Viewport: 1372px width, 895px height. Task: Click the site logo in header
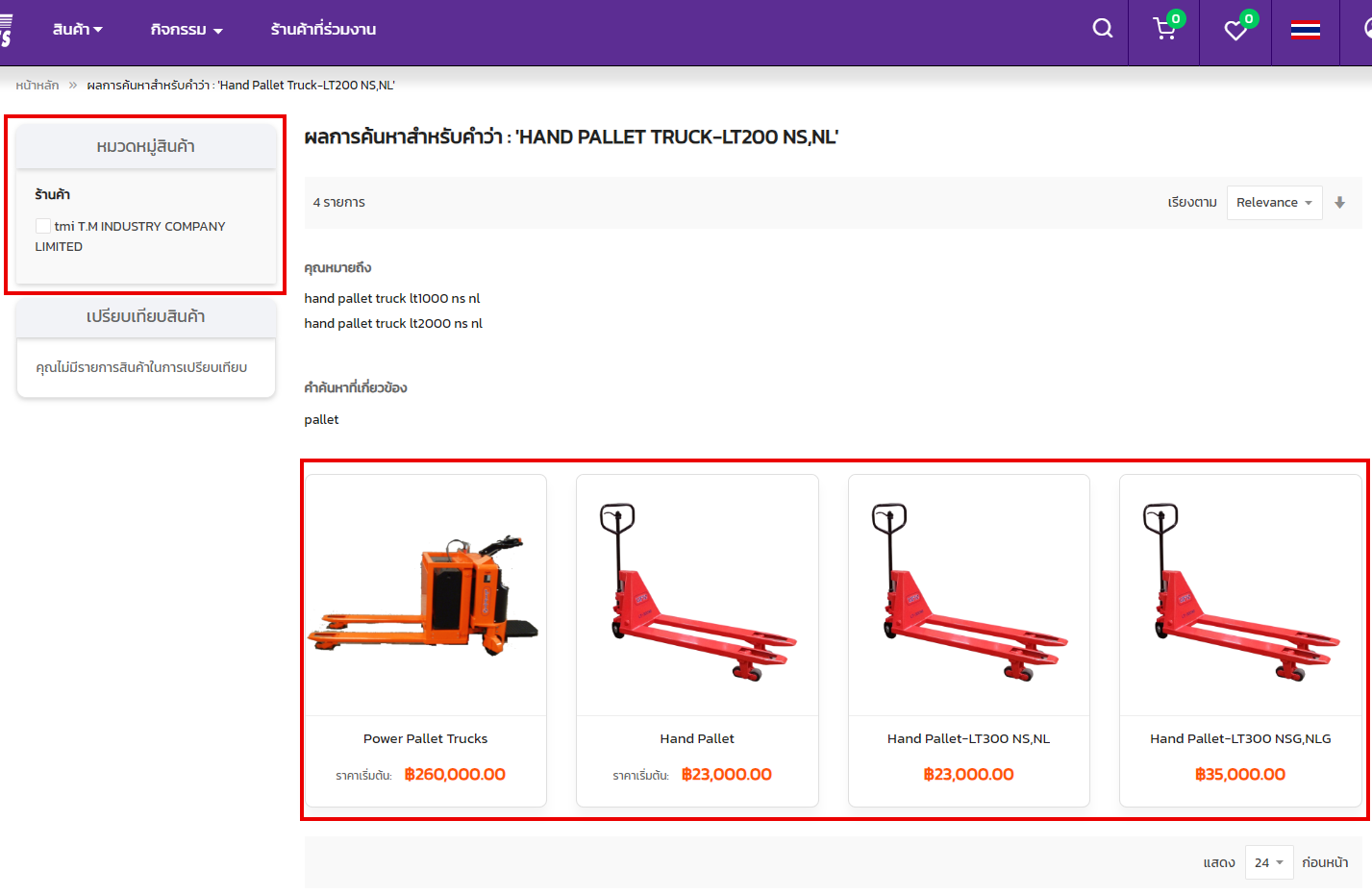(x=6, y=31)
